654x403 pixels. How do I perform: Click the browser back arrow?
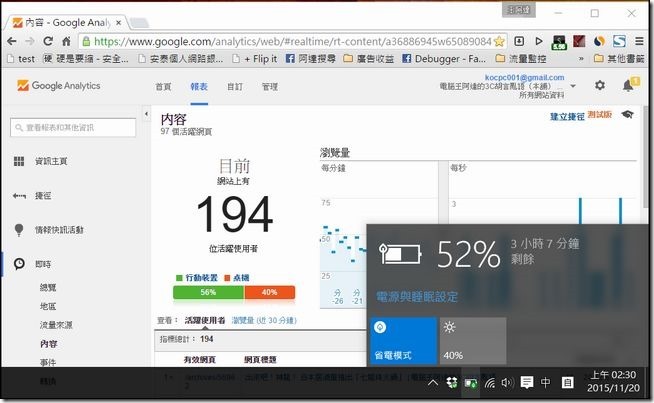[12, 41]
